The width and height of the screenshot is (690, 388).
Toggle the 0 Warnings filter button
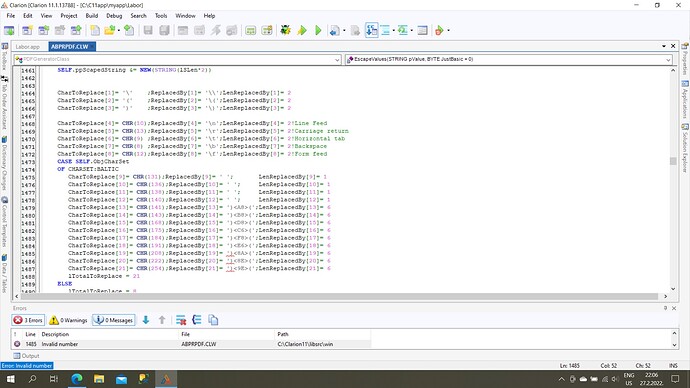pos(68,320)
